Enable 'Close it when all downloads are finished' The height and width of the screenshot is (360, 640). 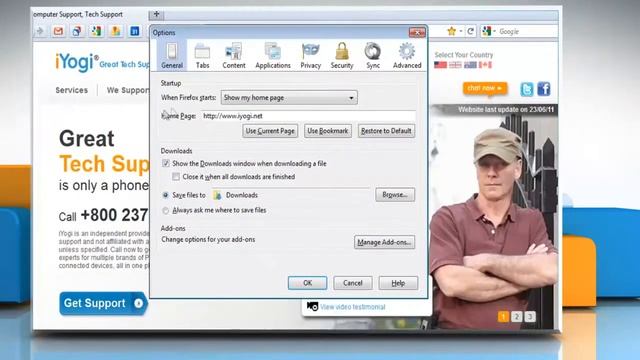pyautogui.click(x=176, y=177)
